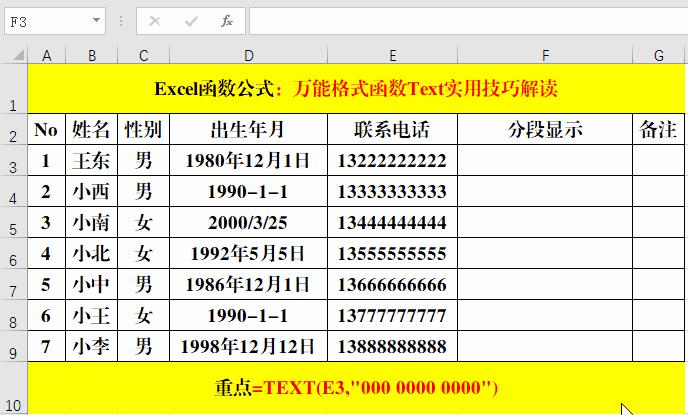Select column G header
This screenshot has width=688, height=415.
tap(658, 55)
